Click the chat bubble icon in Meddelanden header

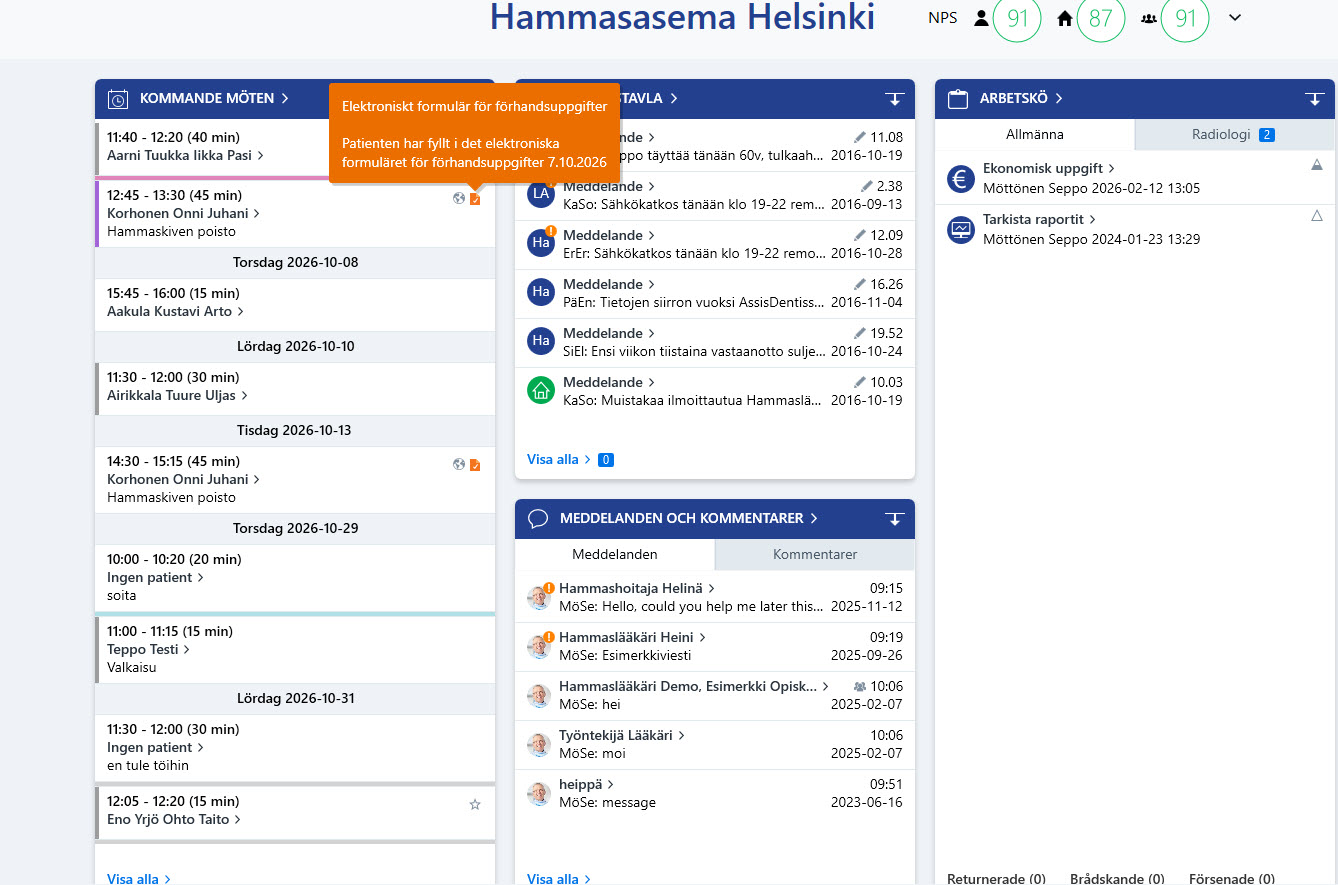click(538, 519)
